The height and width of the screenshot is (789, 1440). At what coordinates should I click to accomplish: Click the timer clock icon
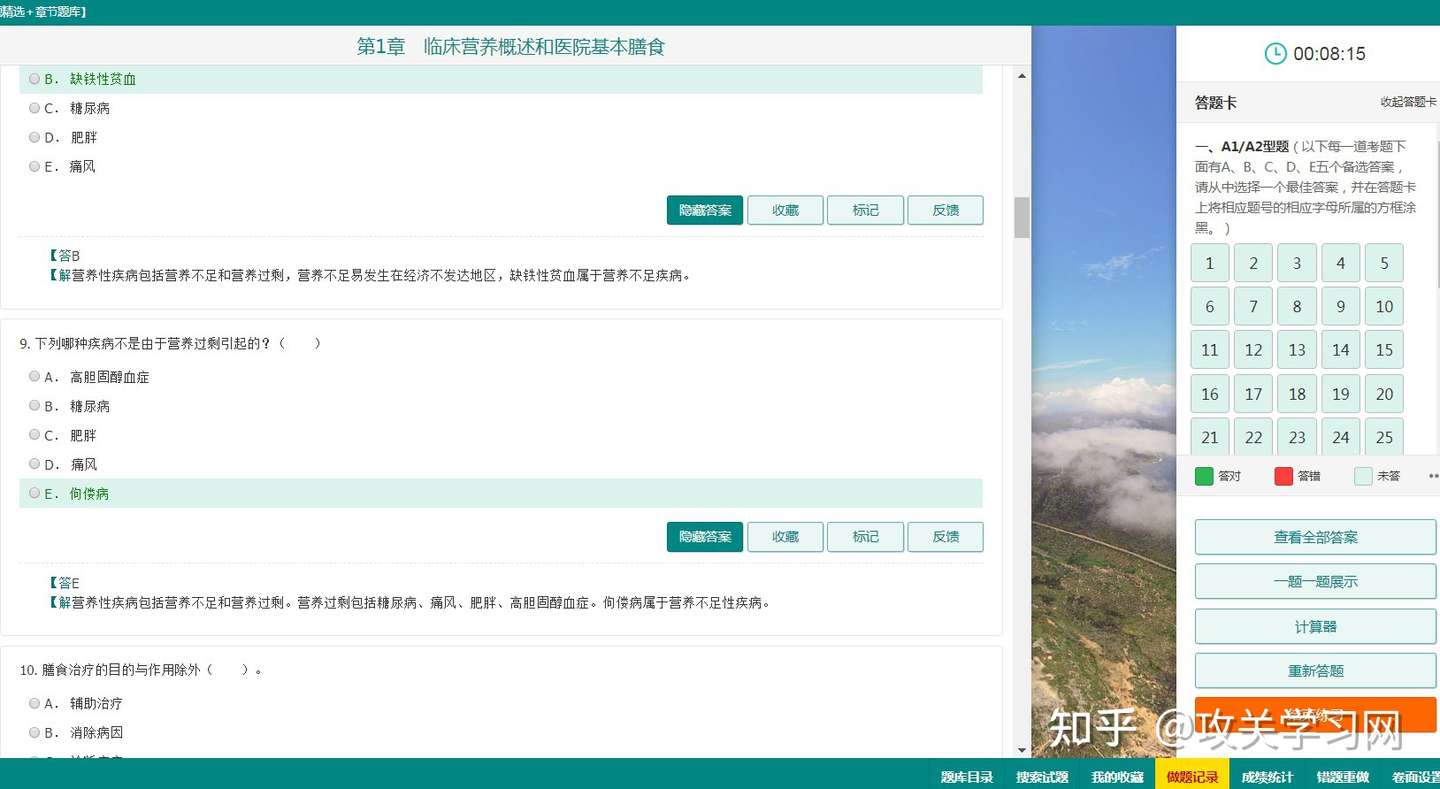(x=1275, y=54)
